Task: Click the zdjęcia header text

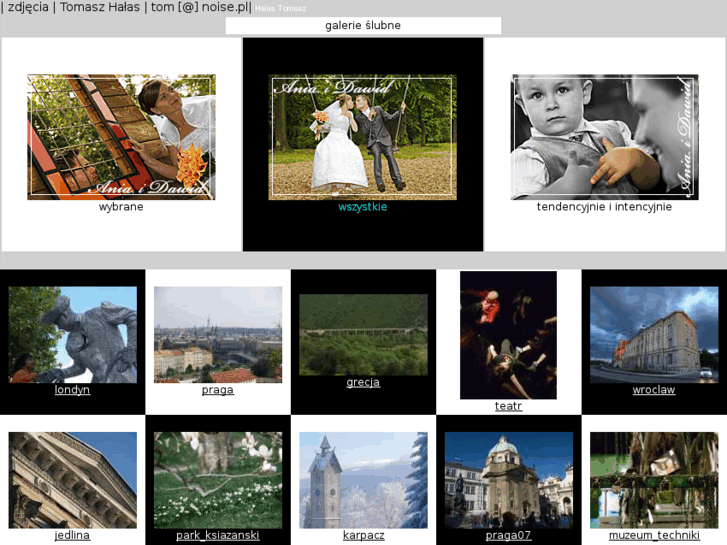Action: [28, 7]
